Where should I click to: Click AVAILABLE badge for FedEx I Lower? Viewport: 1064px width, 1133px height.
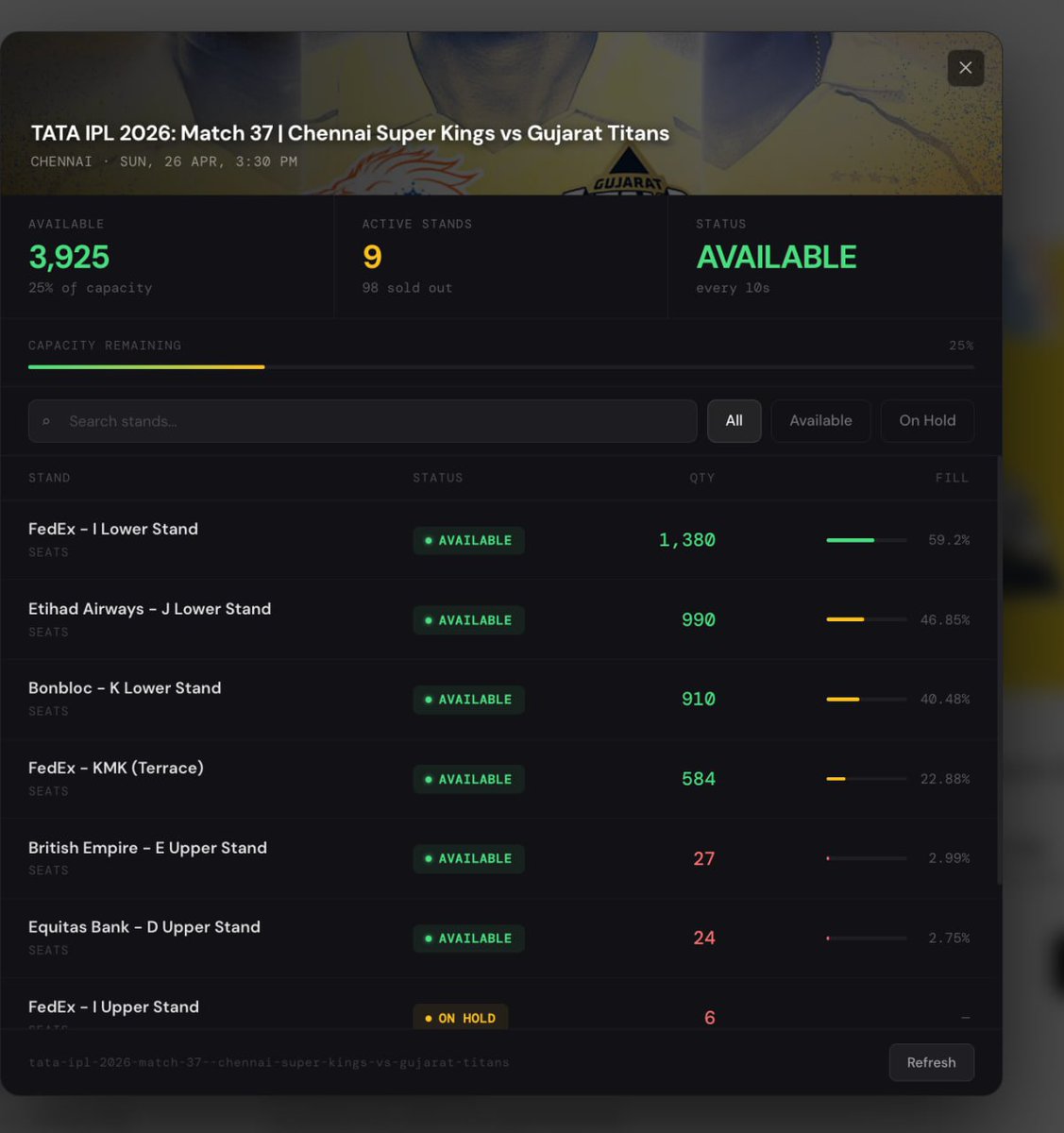[468, 540]
